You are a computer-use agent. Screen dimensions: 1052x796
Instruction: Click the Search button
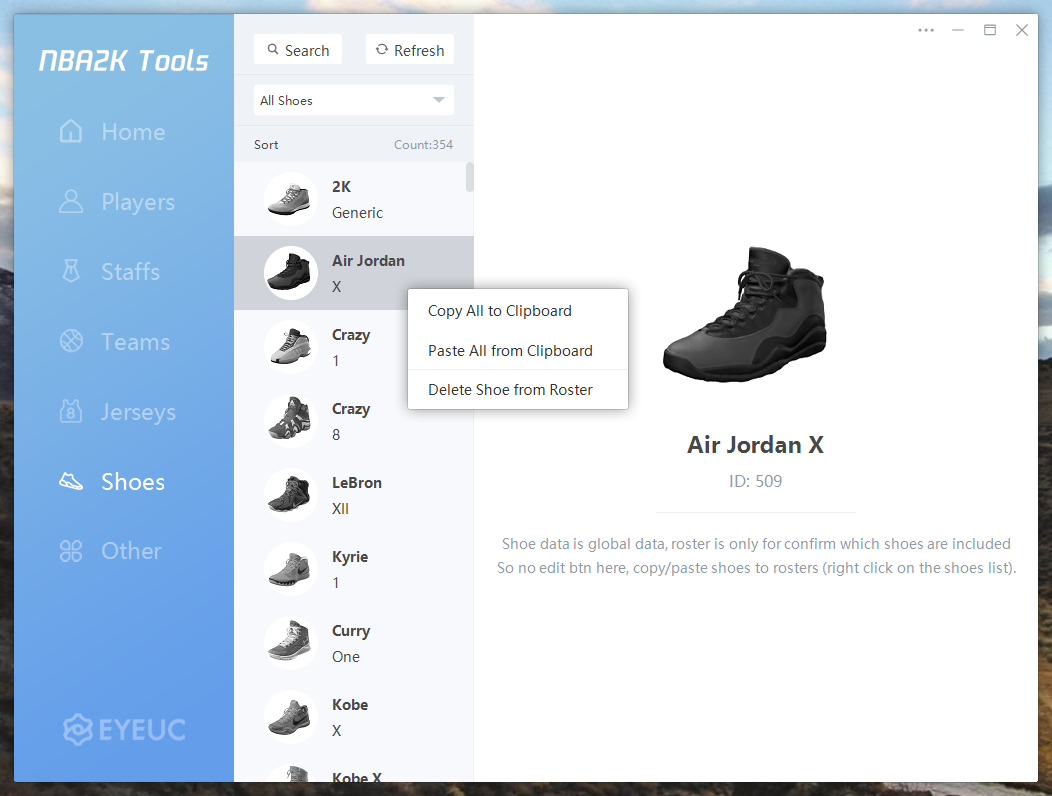pos(298,50)
